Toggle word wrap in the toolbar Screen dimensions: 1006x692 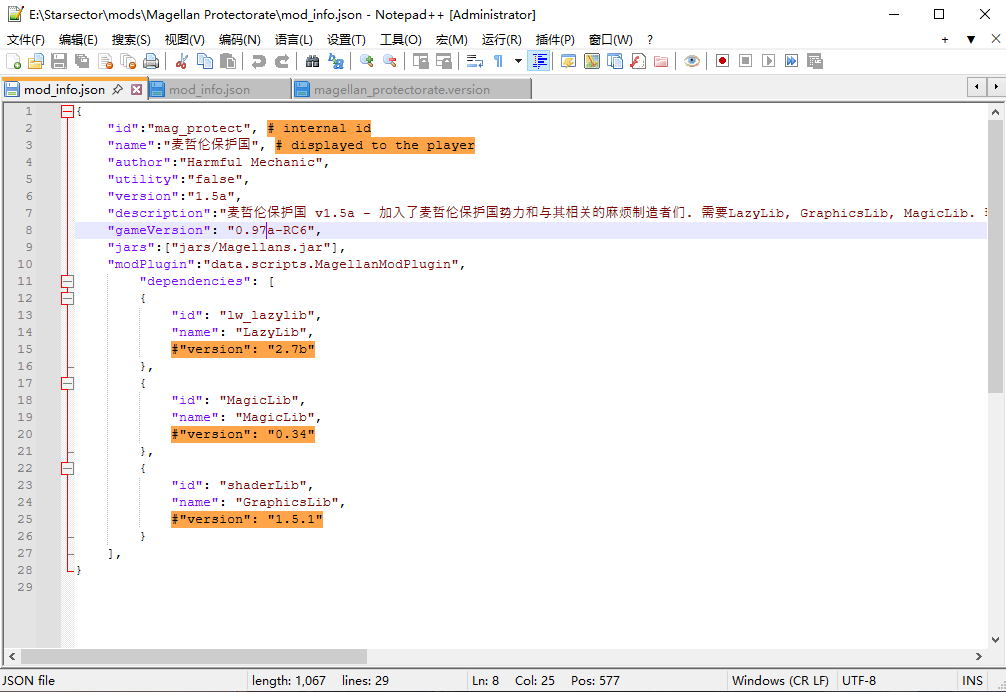point(475,61)
